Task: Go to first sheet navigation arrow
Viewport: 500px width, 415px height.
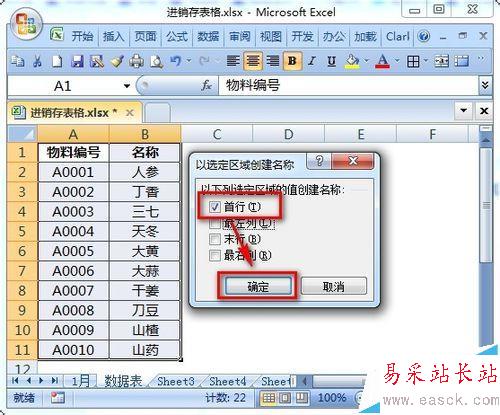Action: (15, 381)
